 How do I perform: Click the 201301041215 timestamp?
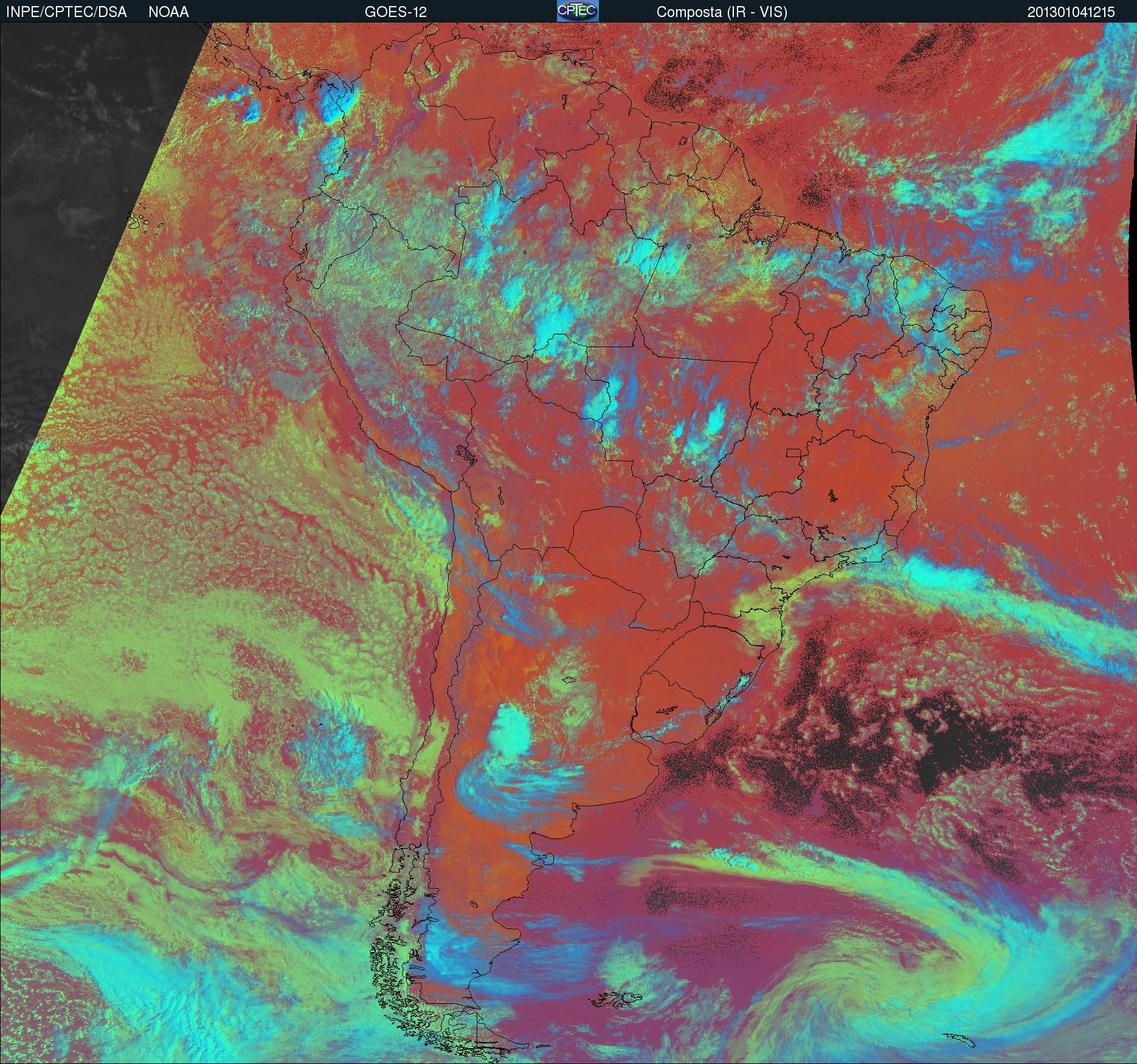1071,12
